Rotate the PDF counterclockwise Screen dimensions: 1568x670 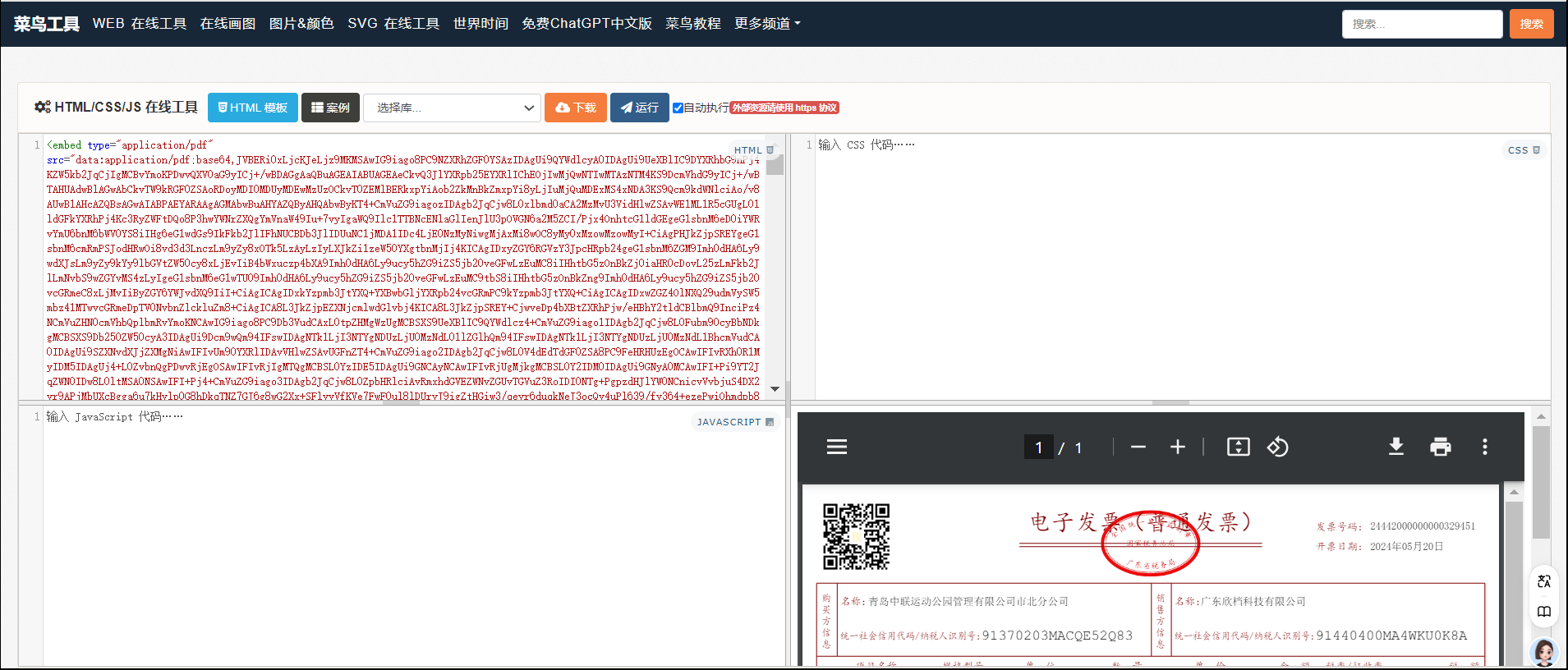pos(1277,447)
